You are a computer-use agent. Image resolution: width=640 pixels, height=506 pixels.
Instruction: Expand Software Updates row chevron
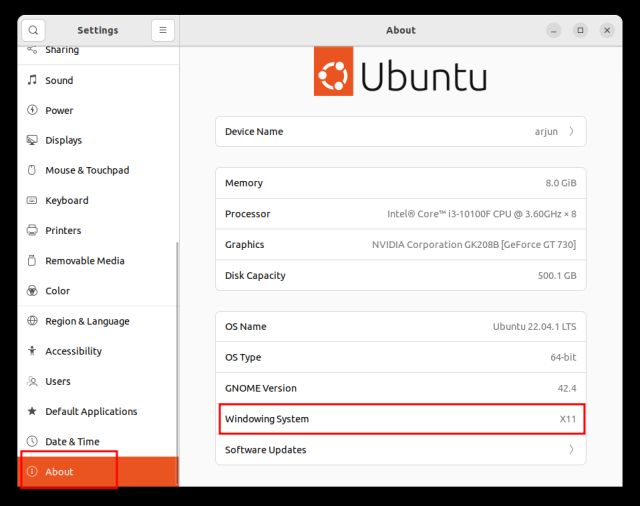click(x=571, y=449)
